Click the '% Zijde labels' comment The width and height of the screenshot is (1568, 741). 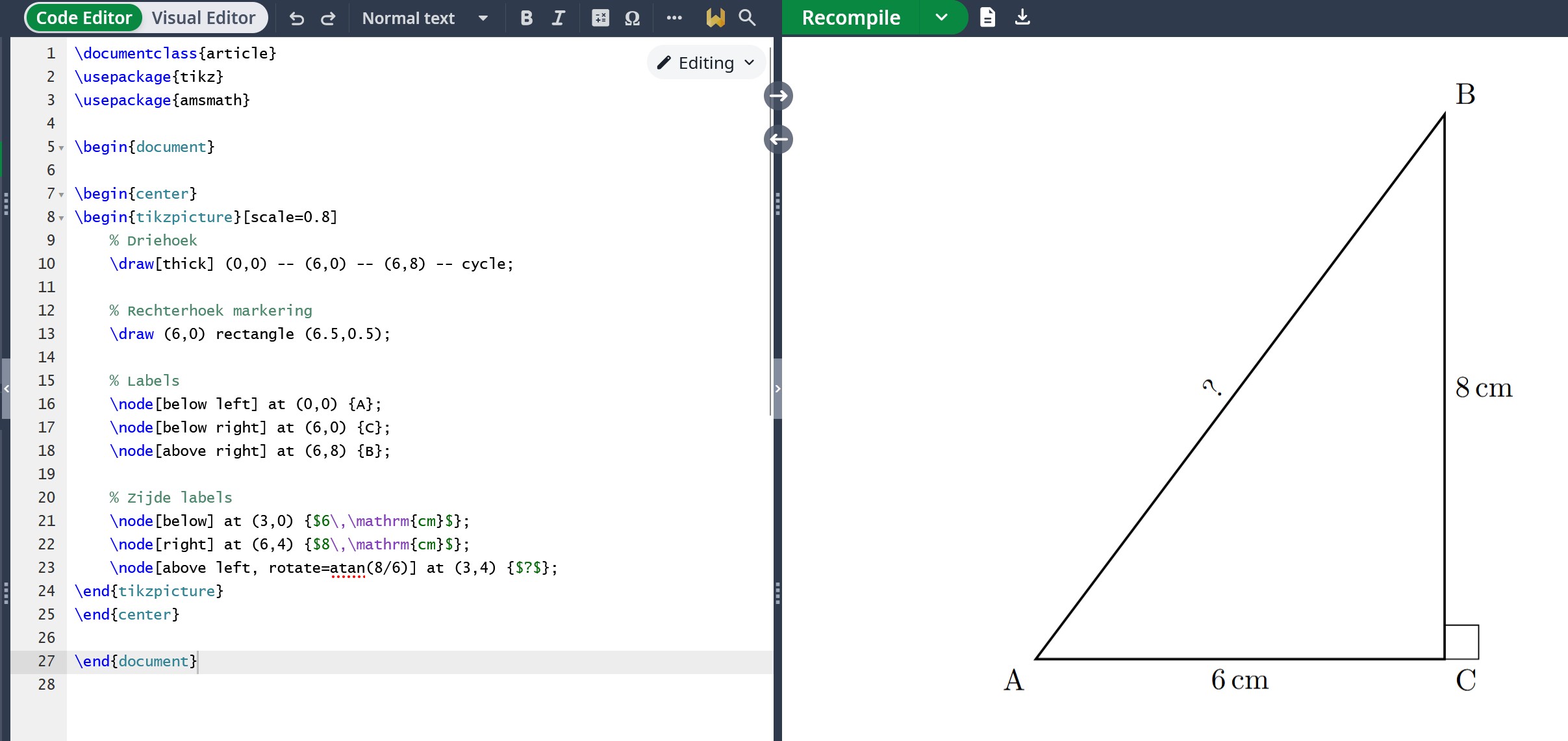pos(171,497)
